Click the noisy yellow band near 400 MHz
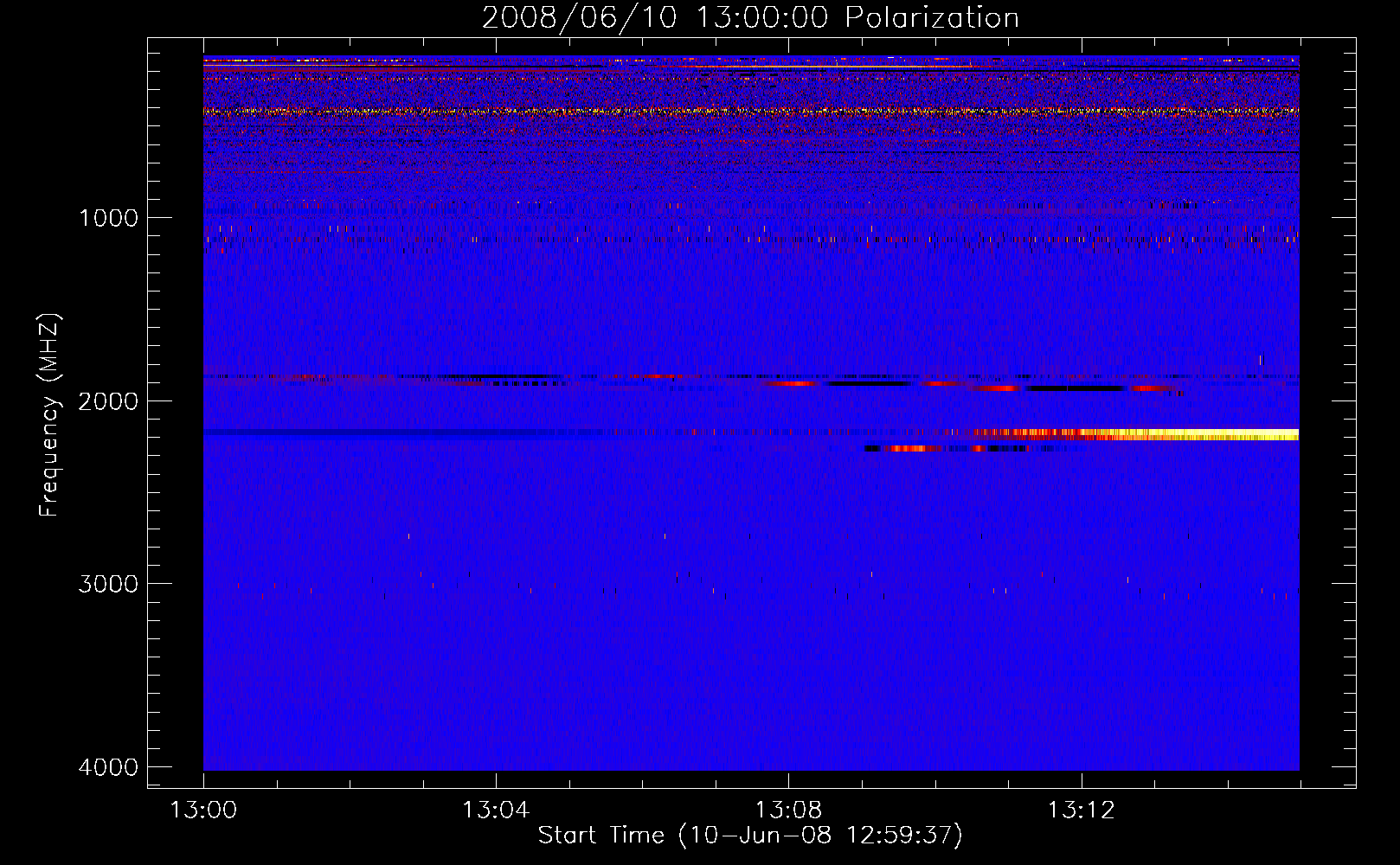The width and height of the screenshot is (1400, 865). tap(751, 112)
